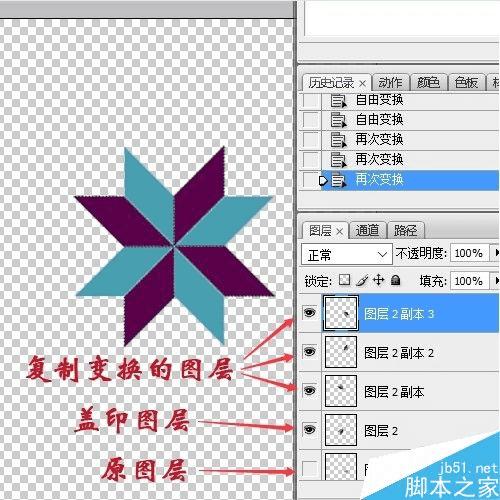Hide layer 图层 2 副本 2
The width and height of the screenshot is (500, 500).
[x=310, y=351]
